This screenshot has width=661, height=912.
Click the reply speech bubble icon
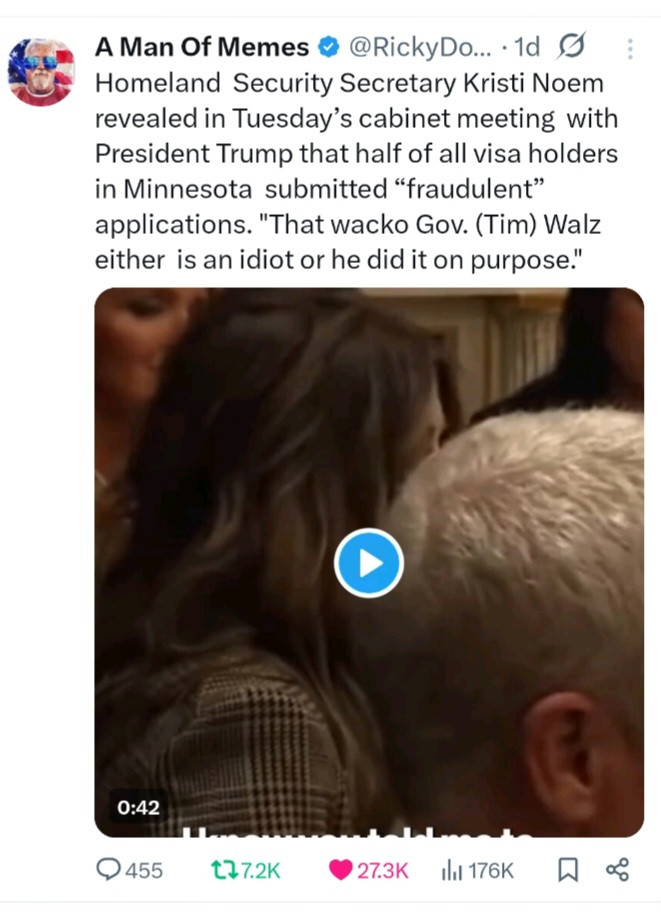click(108, 870)
